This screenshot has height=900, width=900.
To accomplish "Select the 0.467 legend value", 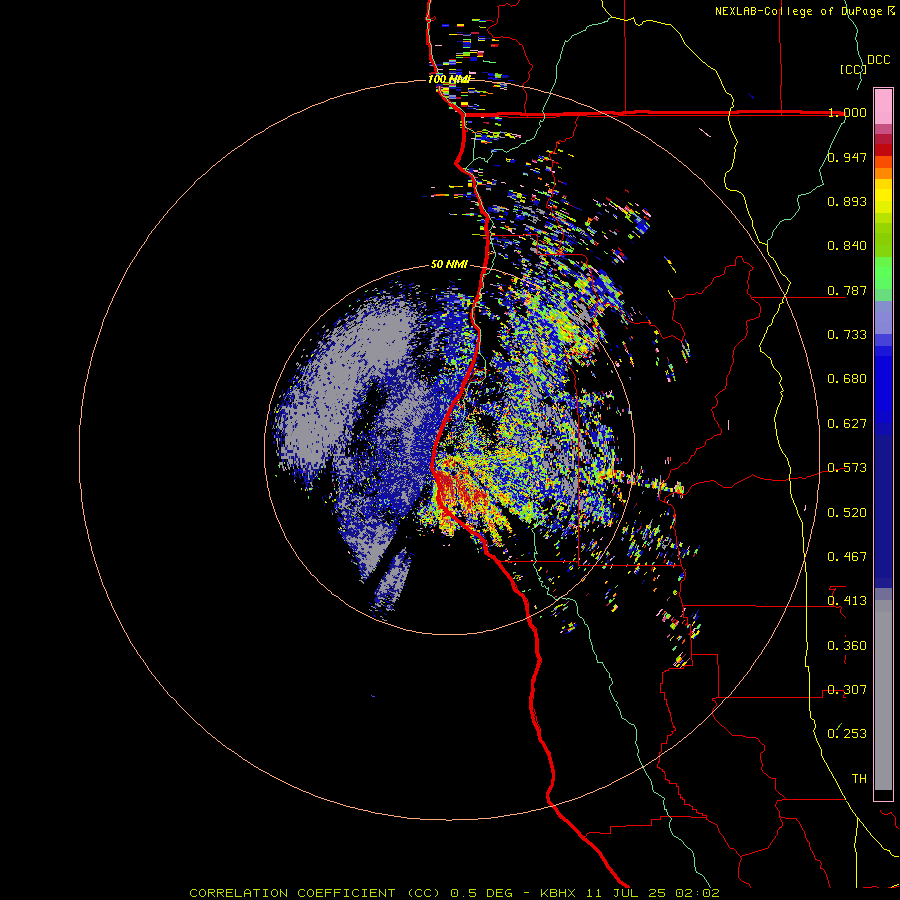I will pos(847,557).
